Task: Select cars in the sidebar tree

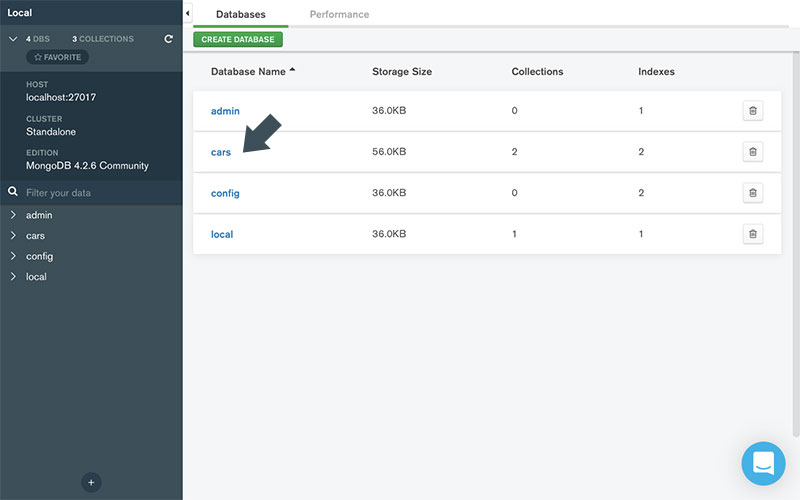Action: click(36, 236)
